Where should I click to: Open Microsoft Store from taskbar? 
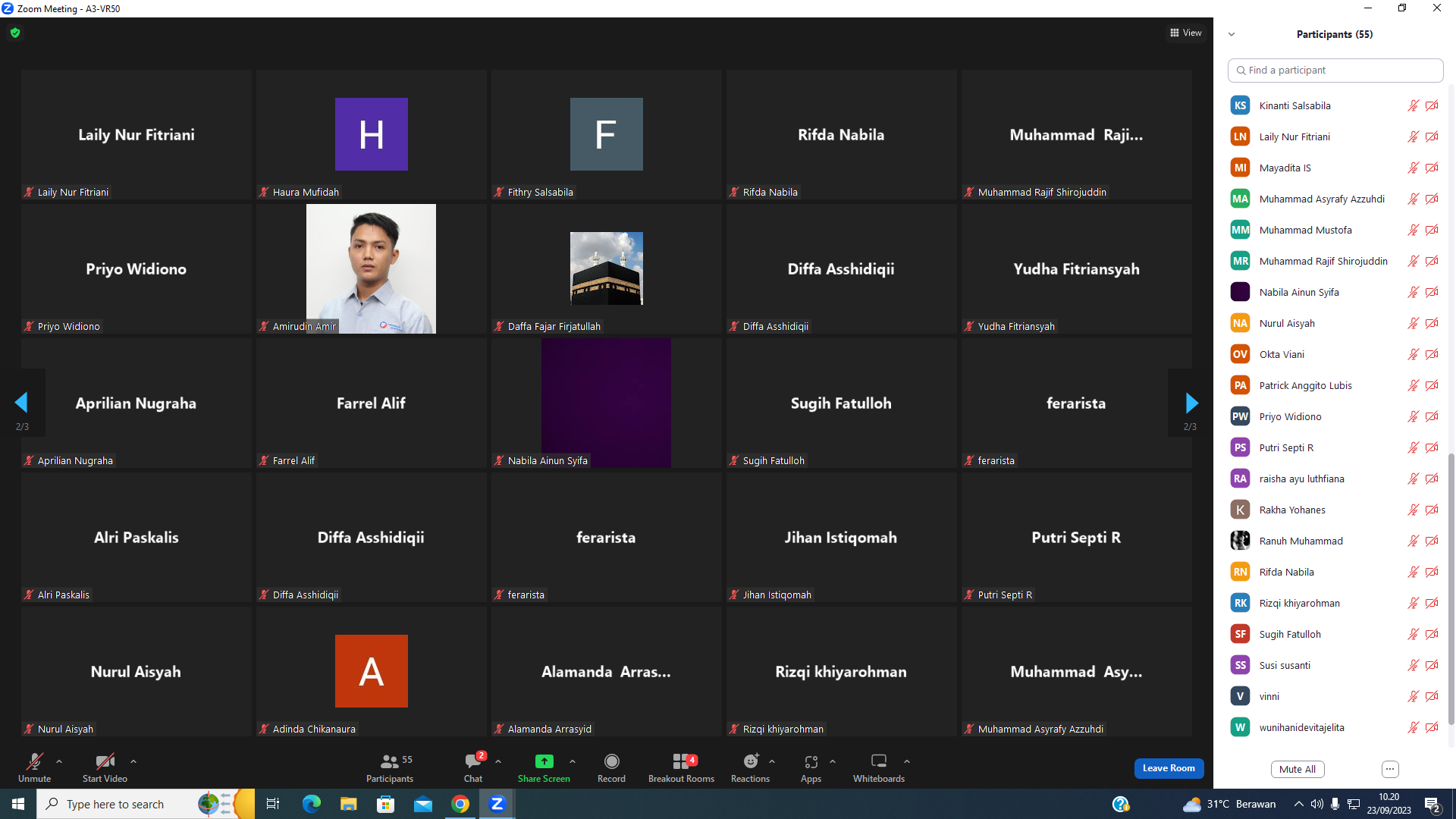click(x=386, y=804)
